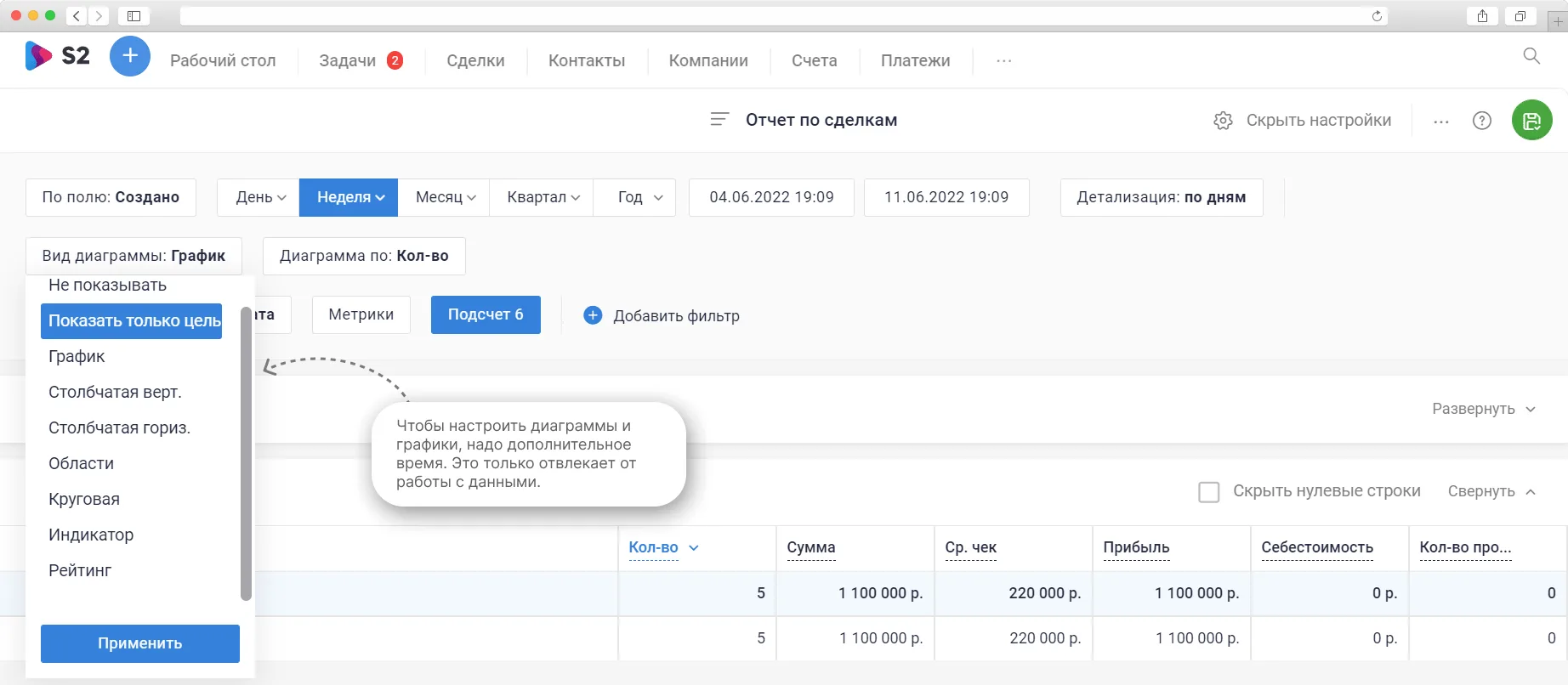The image size is (1568, 685).
Task: Open the Квартал period dropdown
Action: coord(543,197)
